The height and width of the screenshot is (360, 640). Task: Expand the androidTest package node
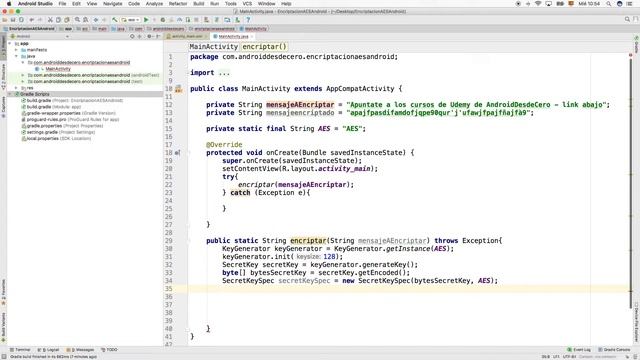[23, 75]
